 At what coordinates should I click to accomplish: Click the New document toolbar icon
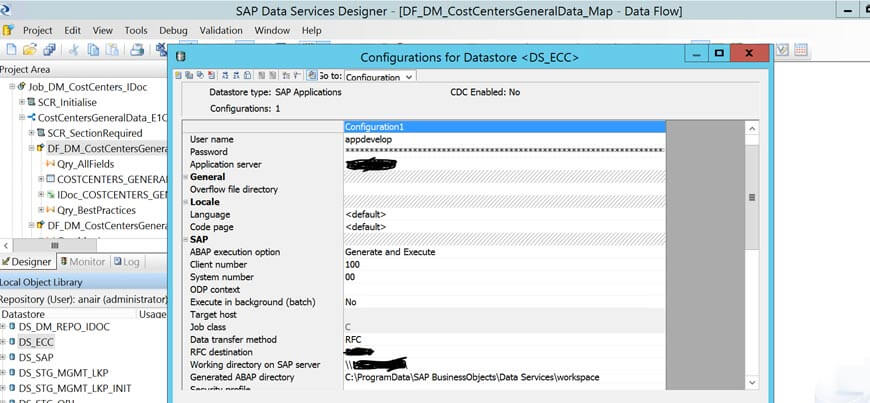coord(11,50)
